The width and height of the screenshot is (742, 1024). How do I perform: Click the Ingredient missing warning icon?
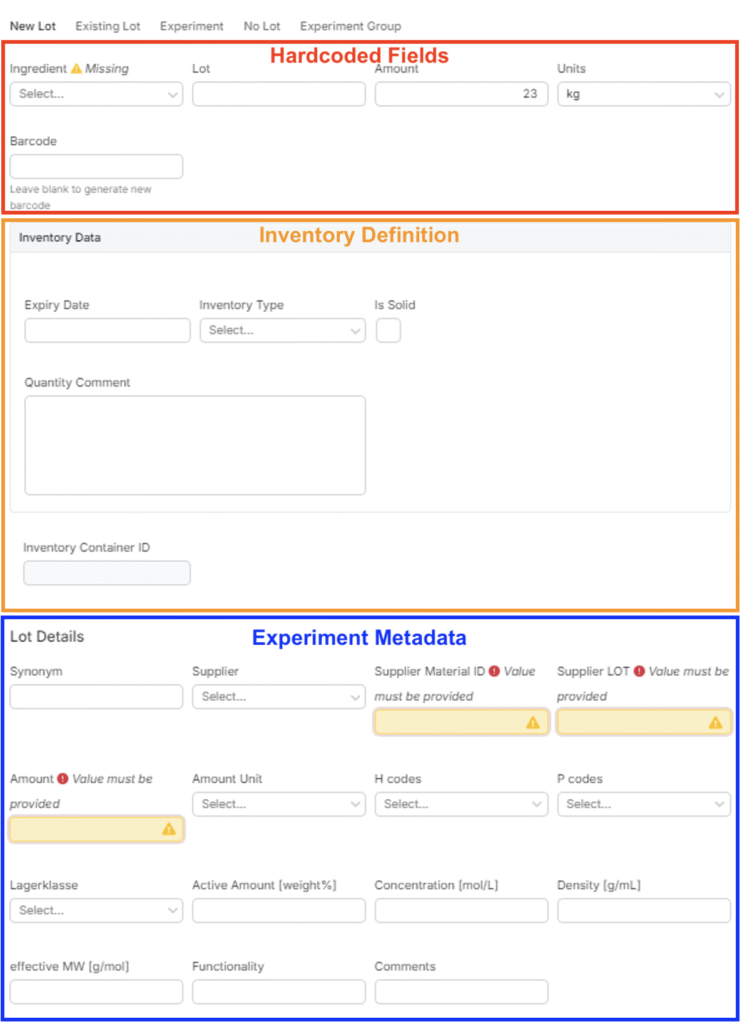pyautogui.click(x=76, y=69)
